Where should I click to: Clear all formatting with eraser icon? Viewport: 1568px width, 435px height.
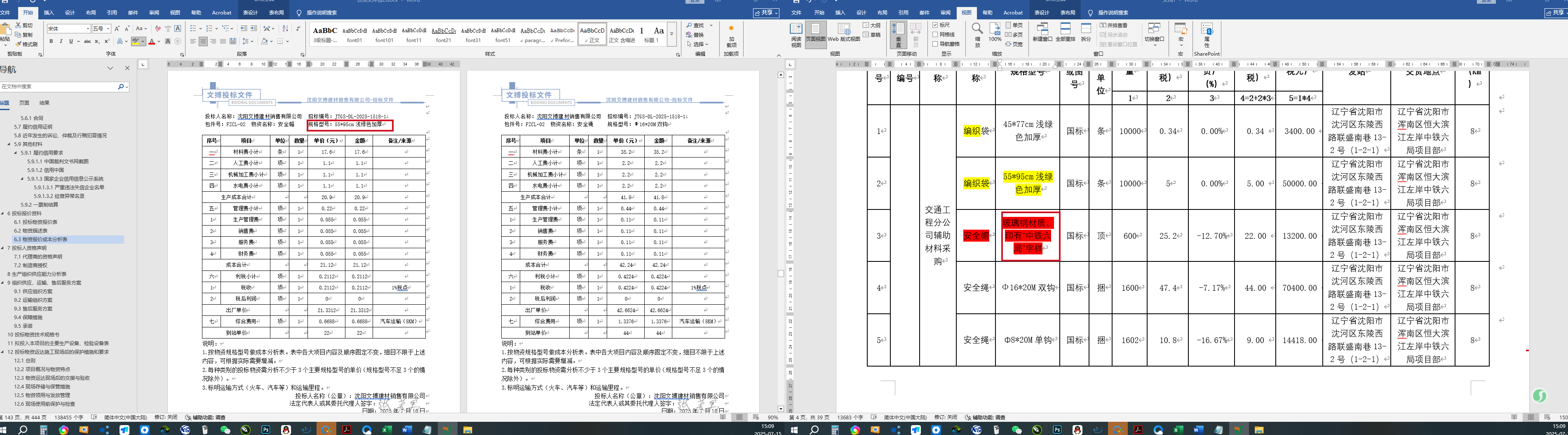[157, 28]
